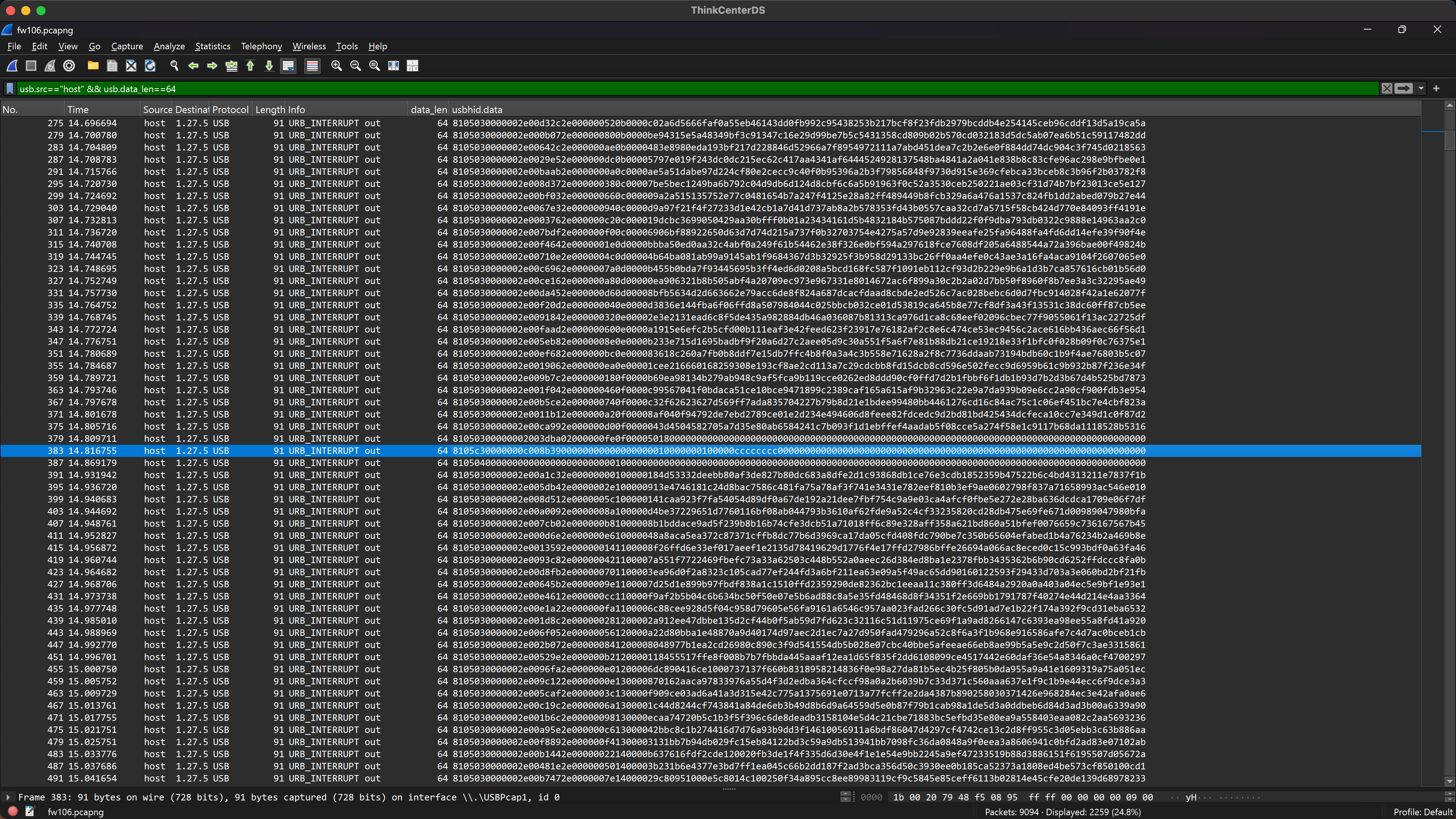
Task: Clear the display filter
Action: [x=1387, y=89]
